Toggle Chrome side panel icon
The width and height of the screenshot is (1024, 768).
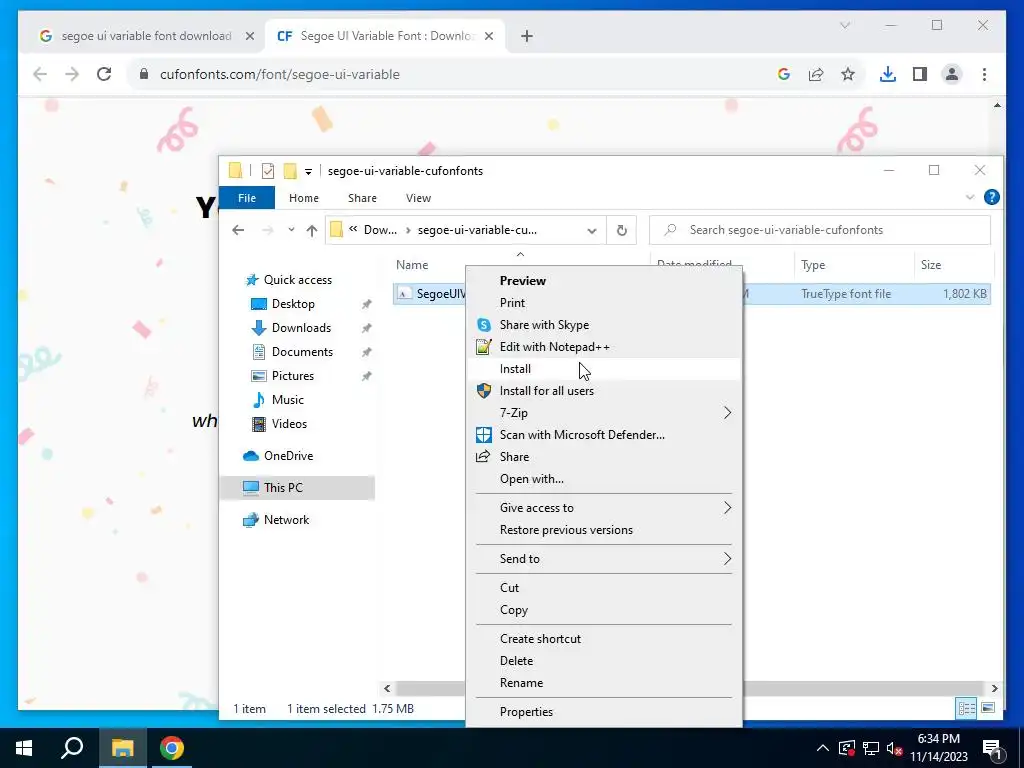click(x=920, y=74)
